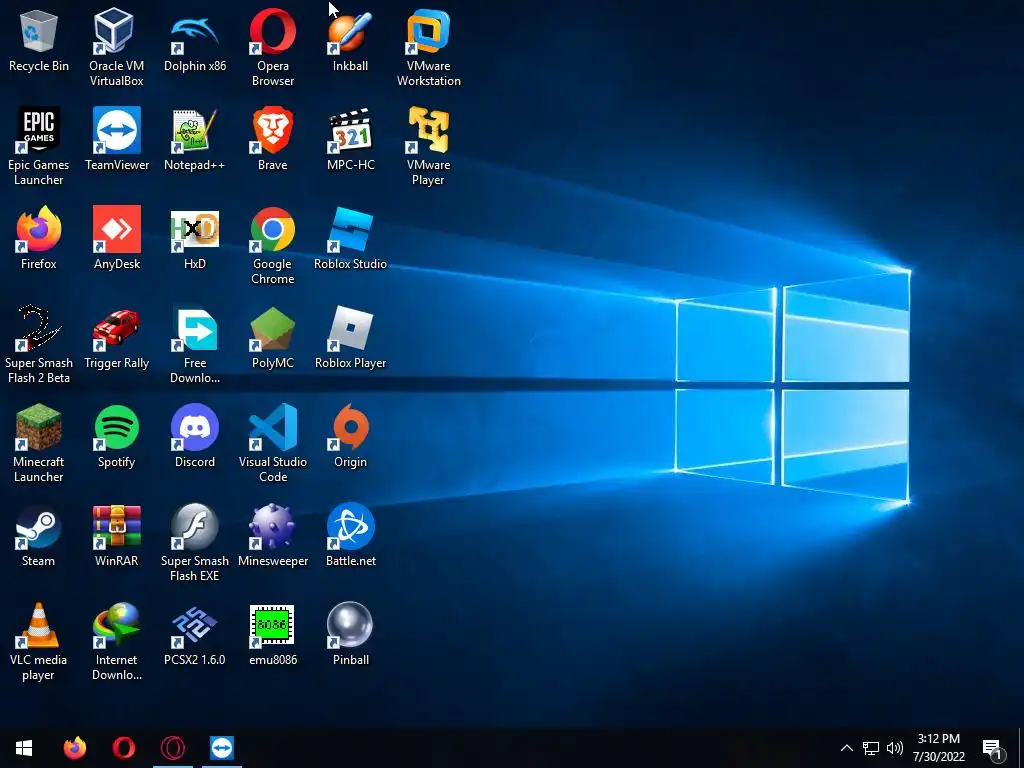This screenshot has width=1024, height=768.
Task: Open Firefox from the taskbar
Action: coord(74,748)
